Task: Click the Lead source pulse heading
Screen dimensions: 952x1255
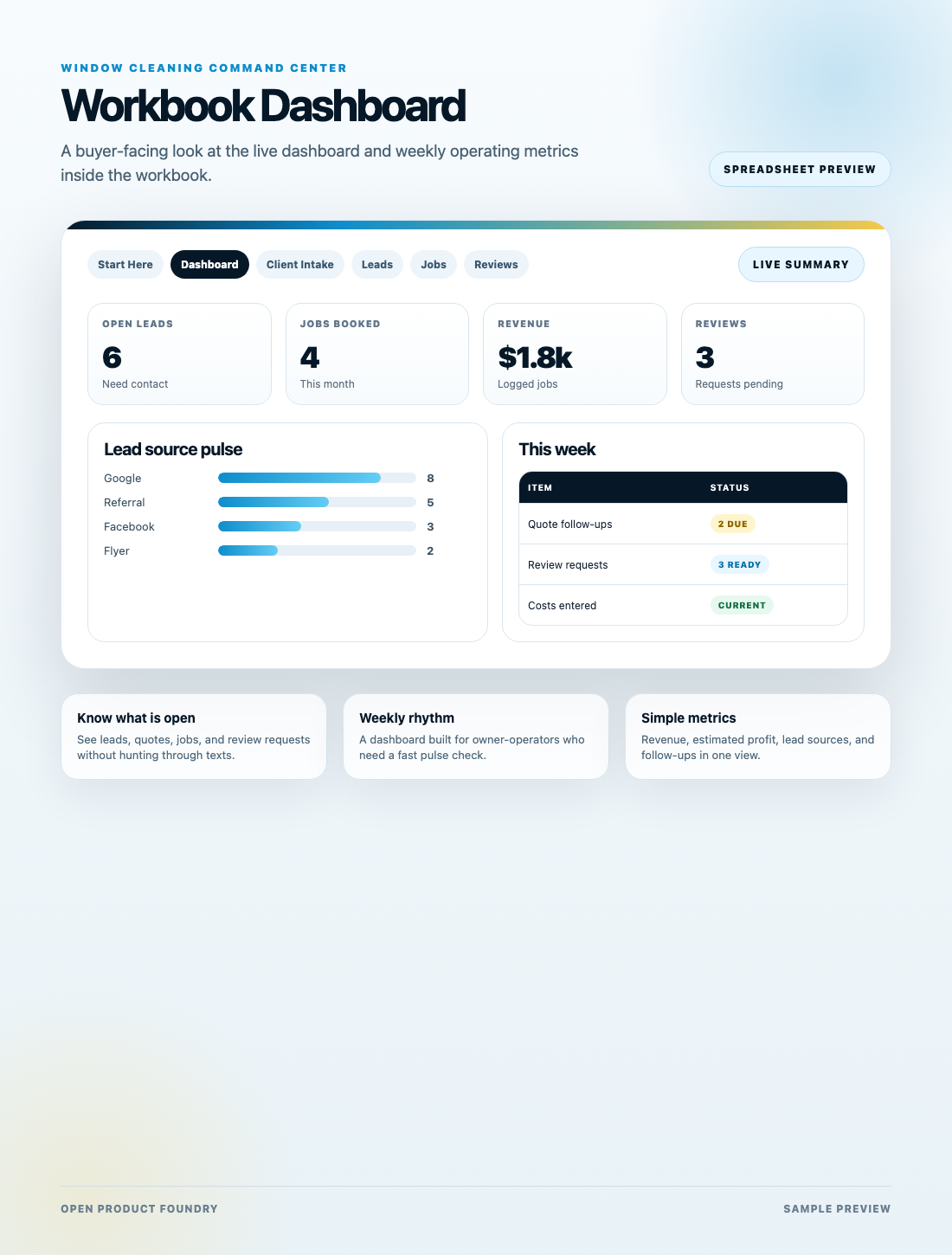Action: click(173, 449)
